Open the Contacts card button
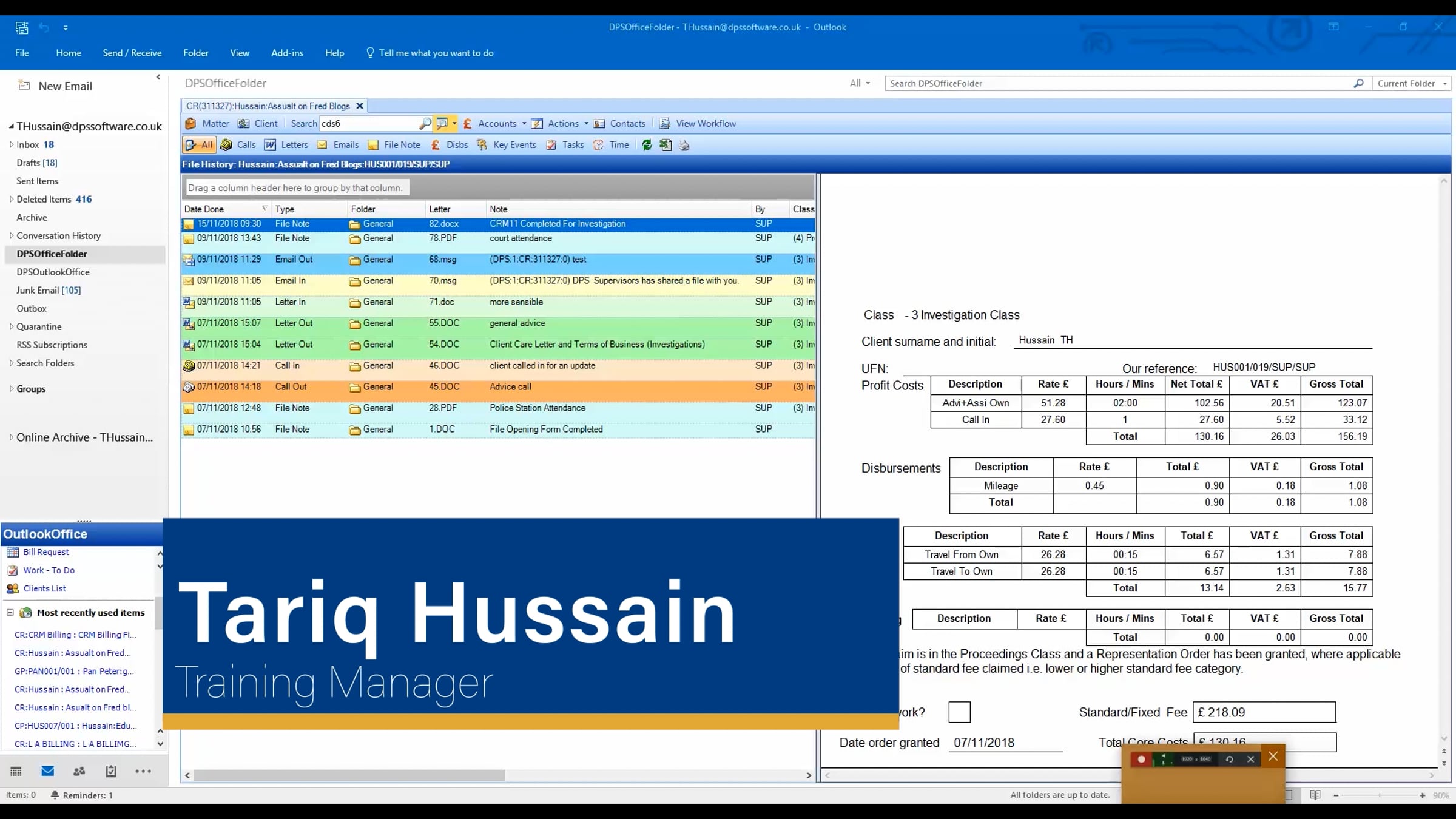Image resolution: width=1456 pixels, height=819 pixels. point(619,123)
